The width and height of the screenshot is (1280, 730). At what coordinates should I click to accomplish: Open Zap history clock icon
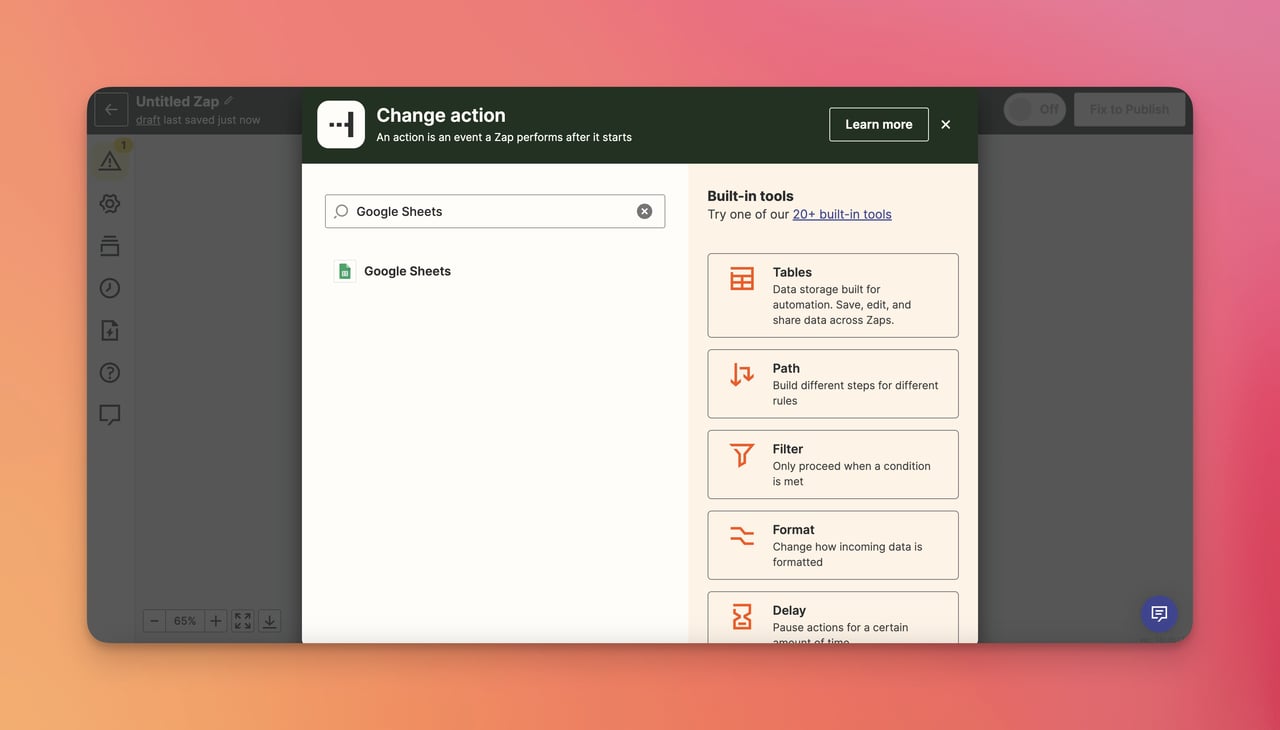110,288
